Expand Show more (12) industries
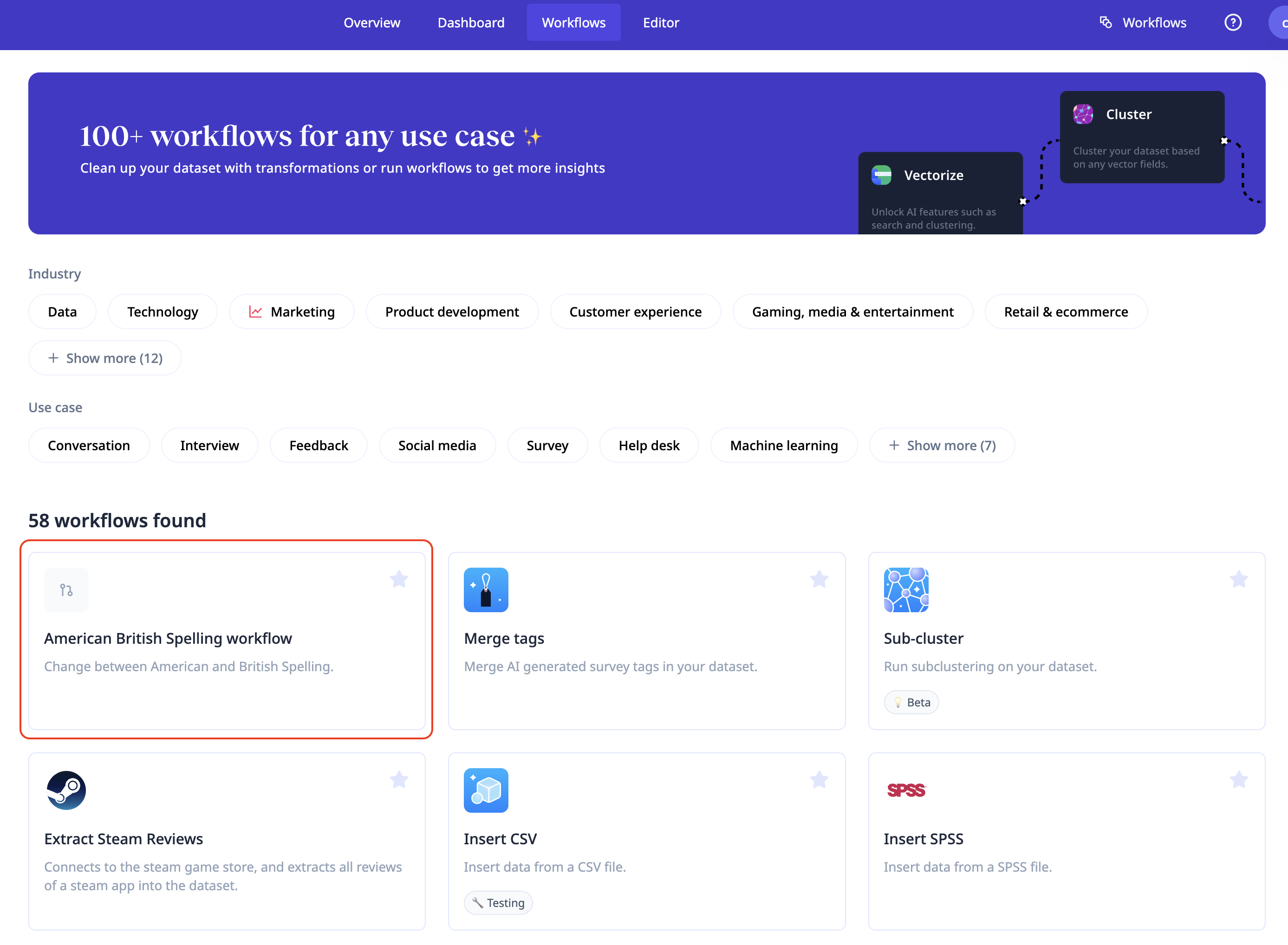 pos(105,358)
